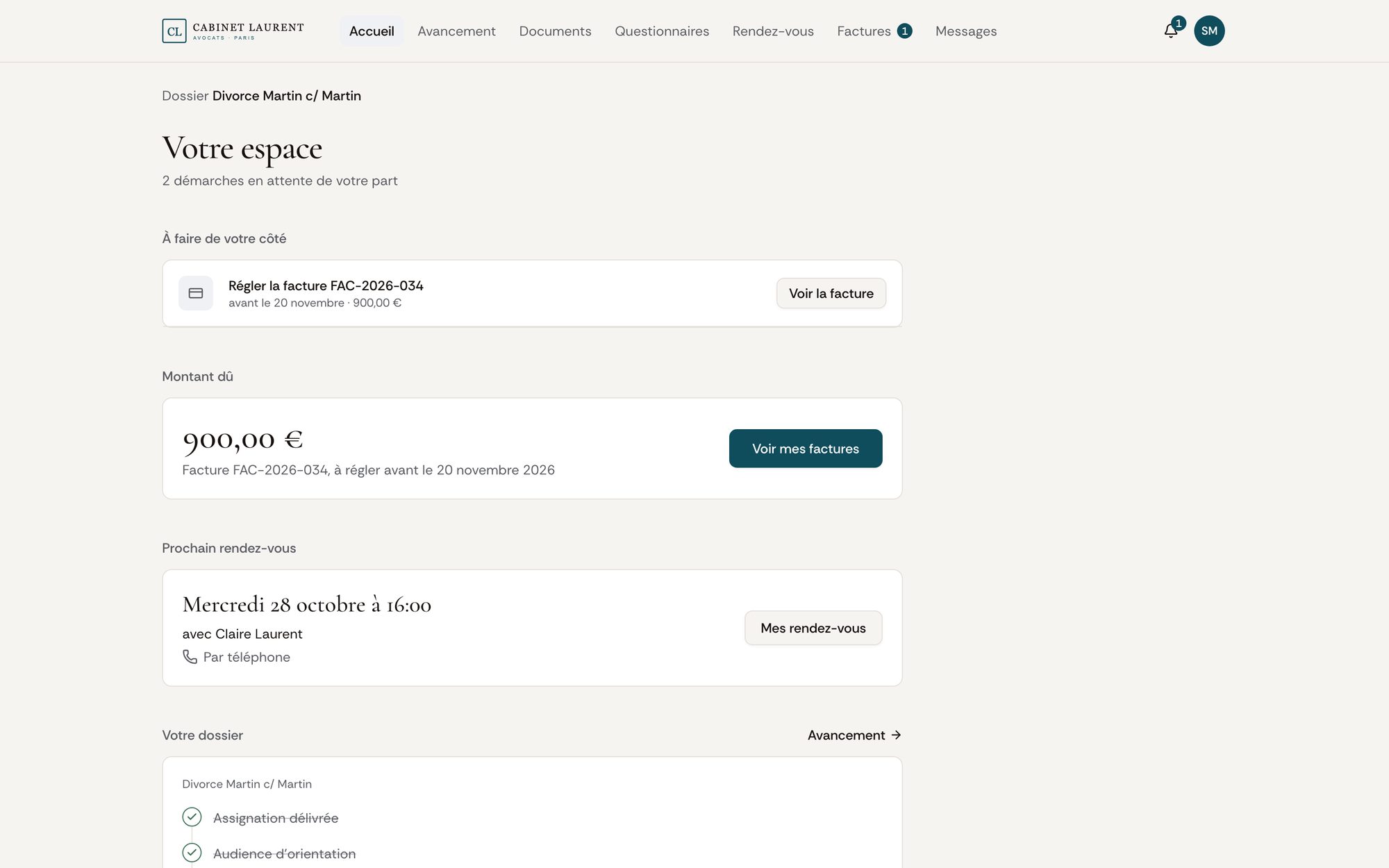Click the Voir mes factures button

(806, 449)
